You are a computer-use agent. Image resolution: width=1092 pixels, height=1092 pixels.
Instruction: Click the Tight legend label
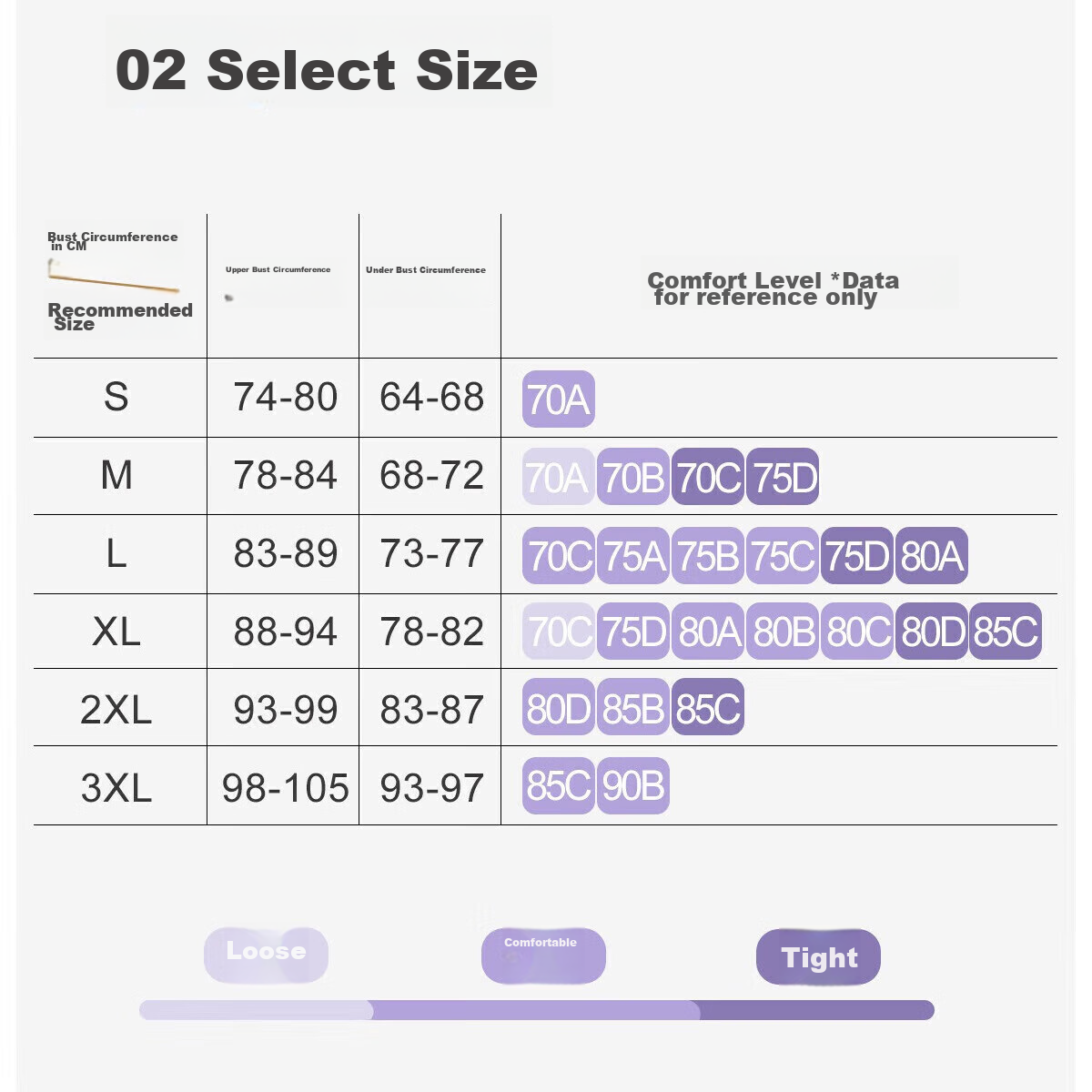click(818, 956)
